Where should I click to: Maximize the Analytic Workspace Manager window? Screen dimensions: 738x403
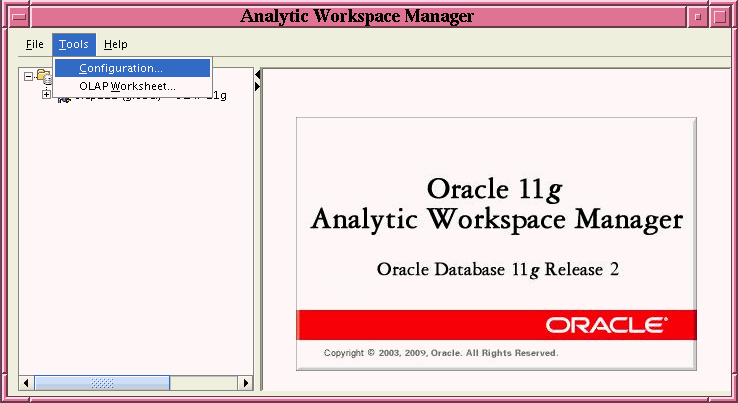pyautogui.click(x=719, y=16)
